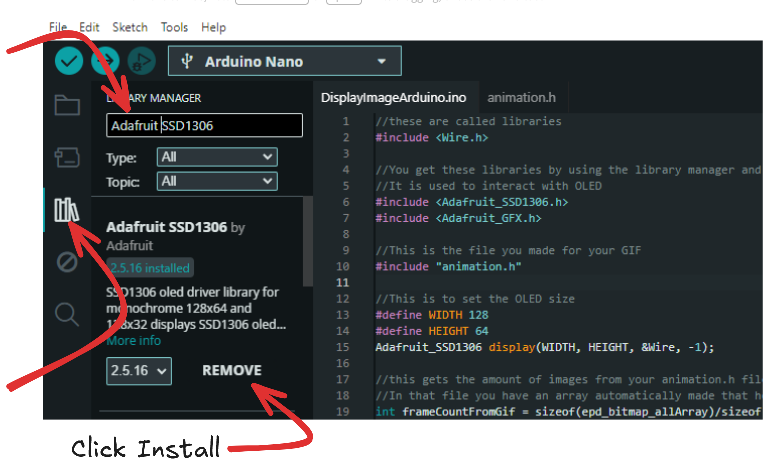
Task: Switch to the animation.h tab
Action: (x=521, y=98)
